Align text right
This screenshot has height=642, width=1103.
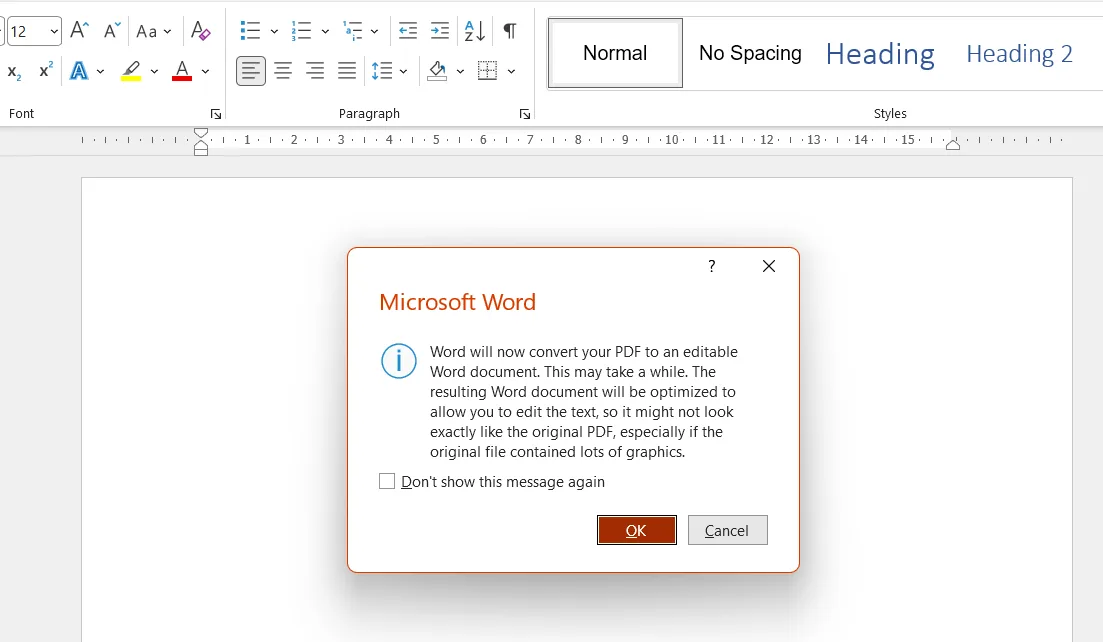coord(314,71)
